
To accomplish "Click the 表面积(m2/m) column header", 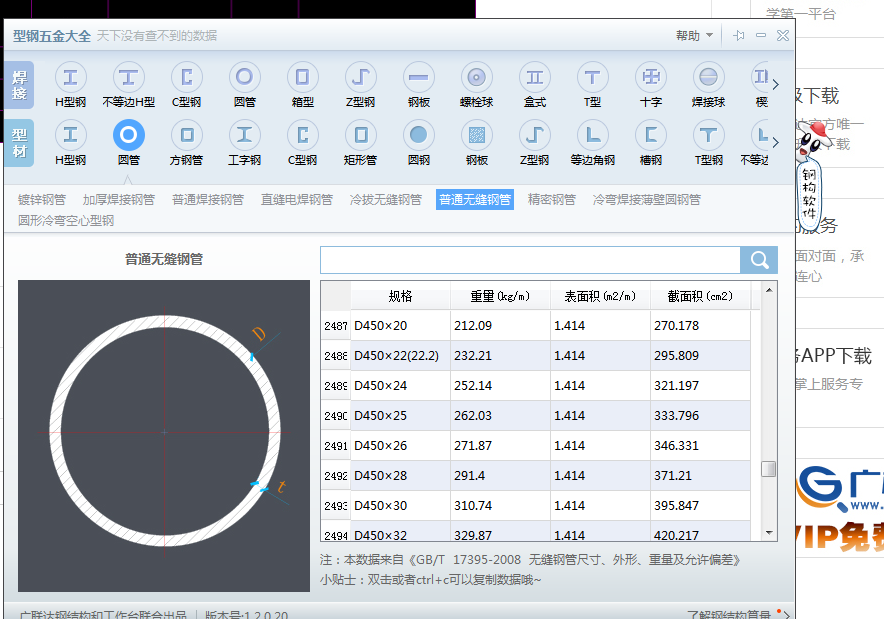I will point(600,296).
